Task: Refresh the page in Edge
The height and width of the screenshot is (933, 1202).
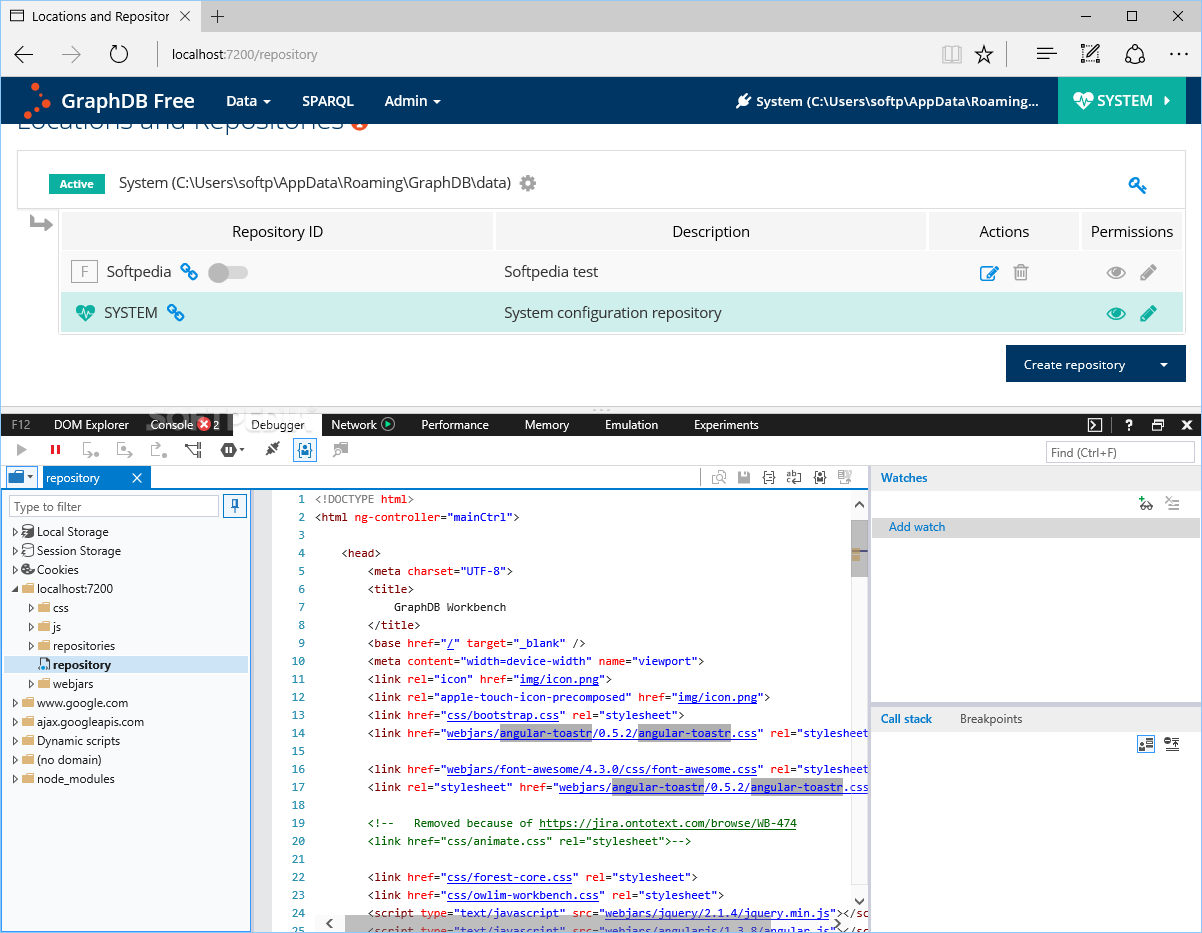Action: pos(119,54)
